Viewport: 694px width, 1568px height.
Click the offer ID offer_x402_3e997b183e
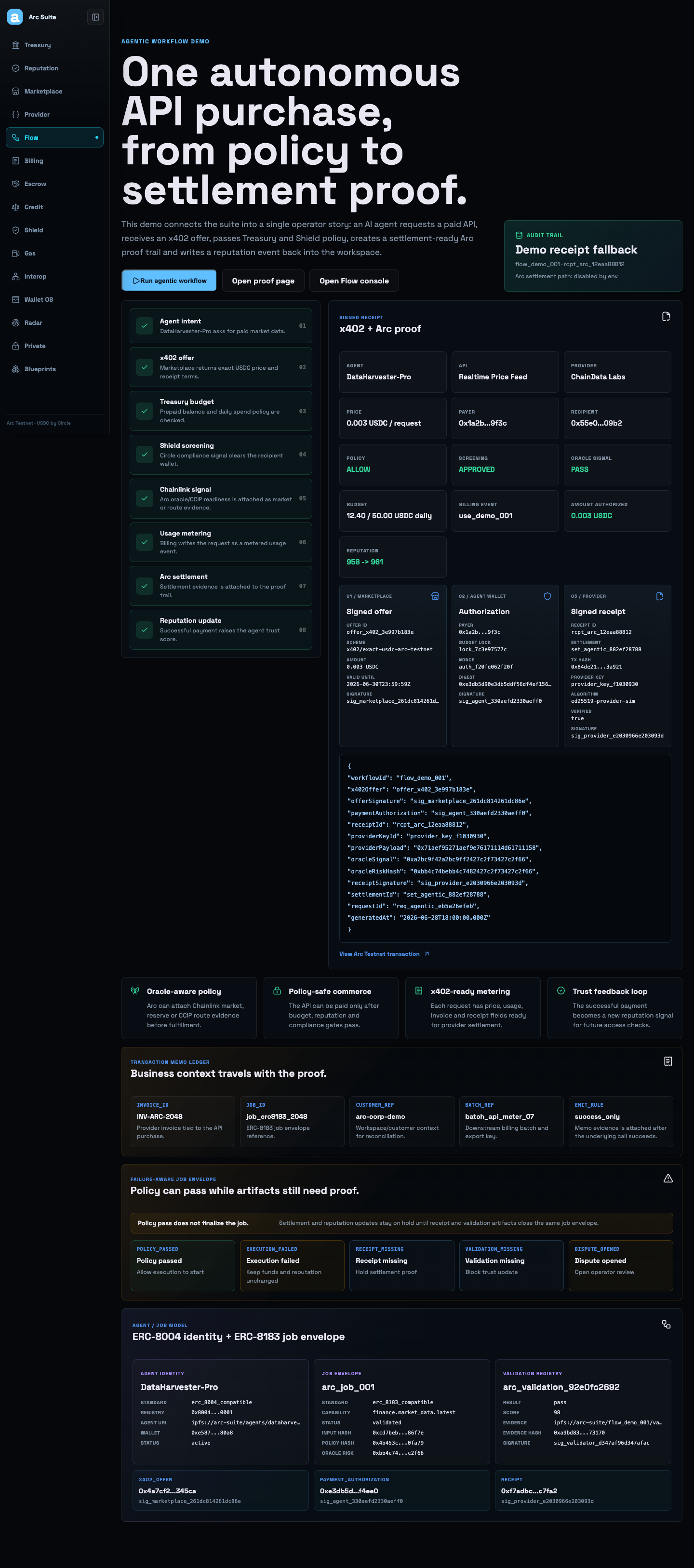[380, 632]
